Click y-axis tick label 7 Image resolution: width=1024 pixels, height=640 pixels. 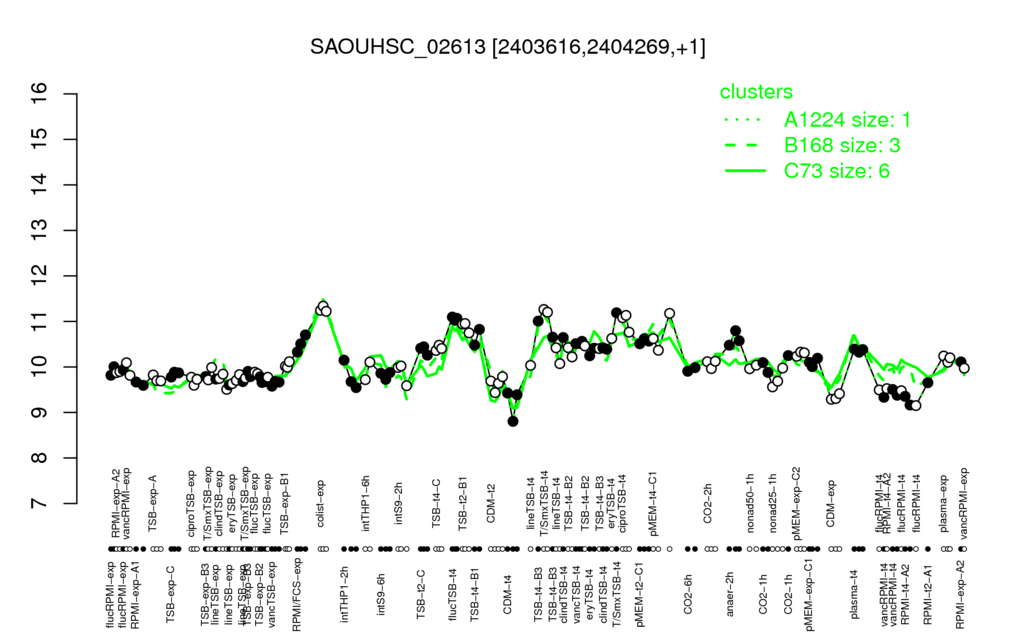coord(40,504)
